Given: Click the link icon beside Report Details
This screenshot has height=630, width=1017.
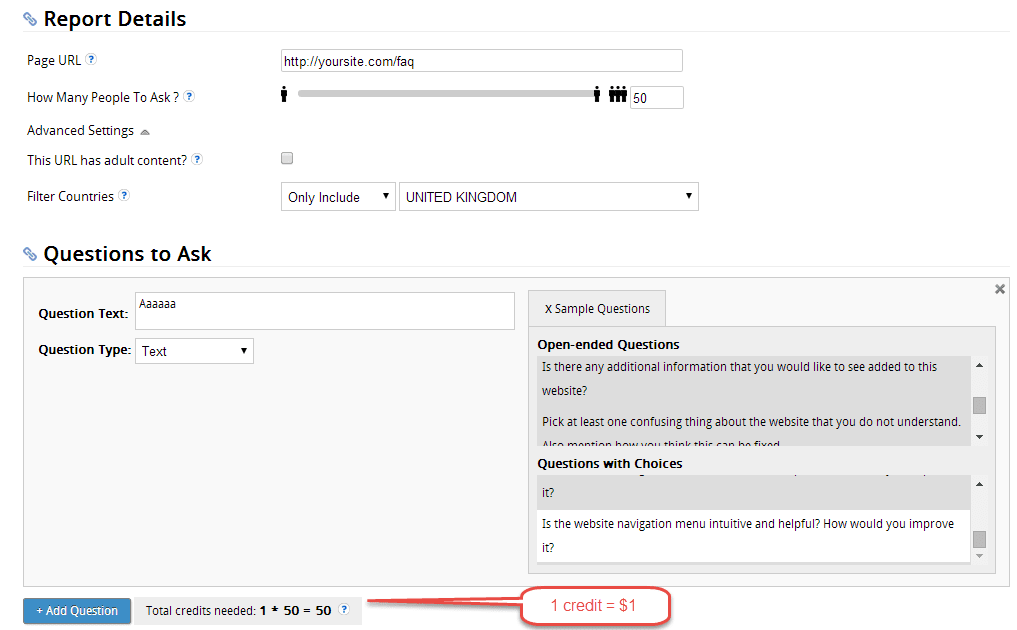Looking at the screenshot, I should 30,18.
